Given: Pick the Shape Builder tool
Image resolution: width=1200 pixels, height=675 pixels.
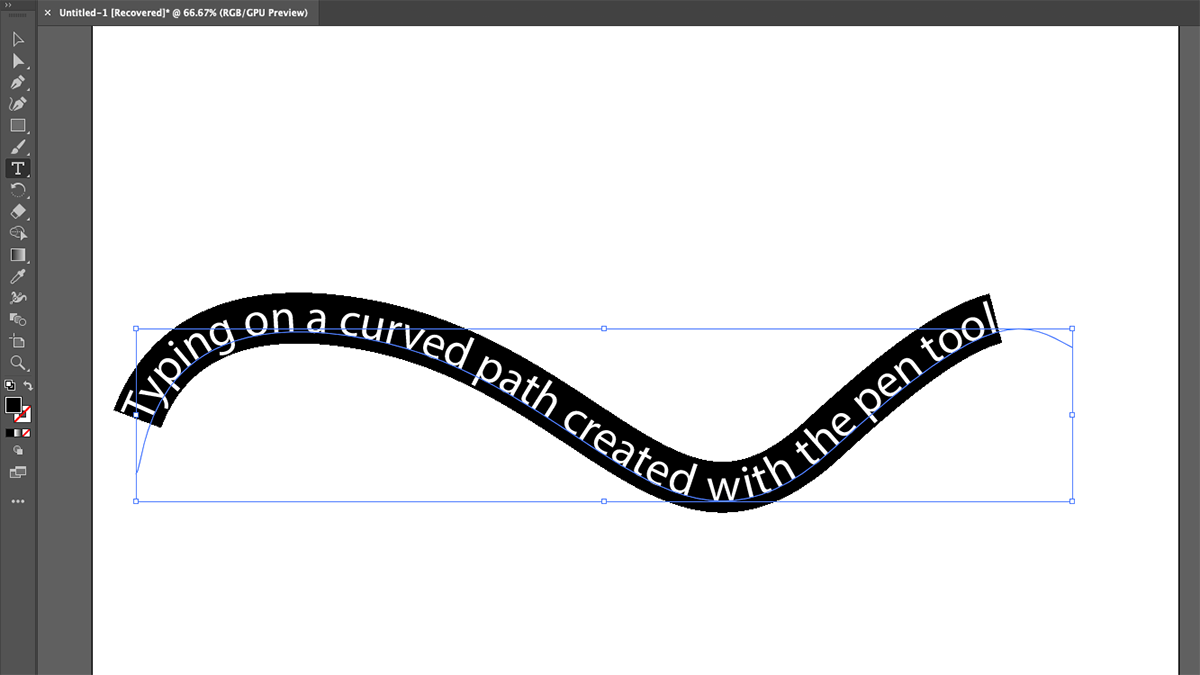Looking at the screenshot, I should (18, 233).
